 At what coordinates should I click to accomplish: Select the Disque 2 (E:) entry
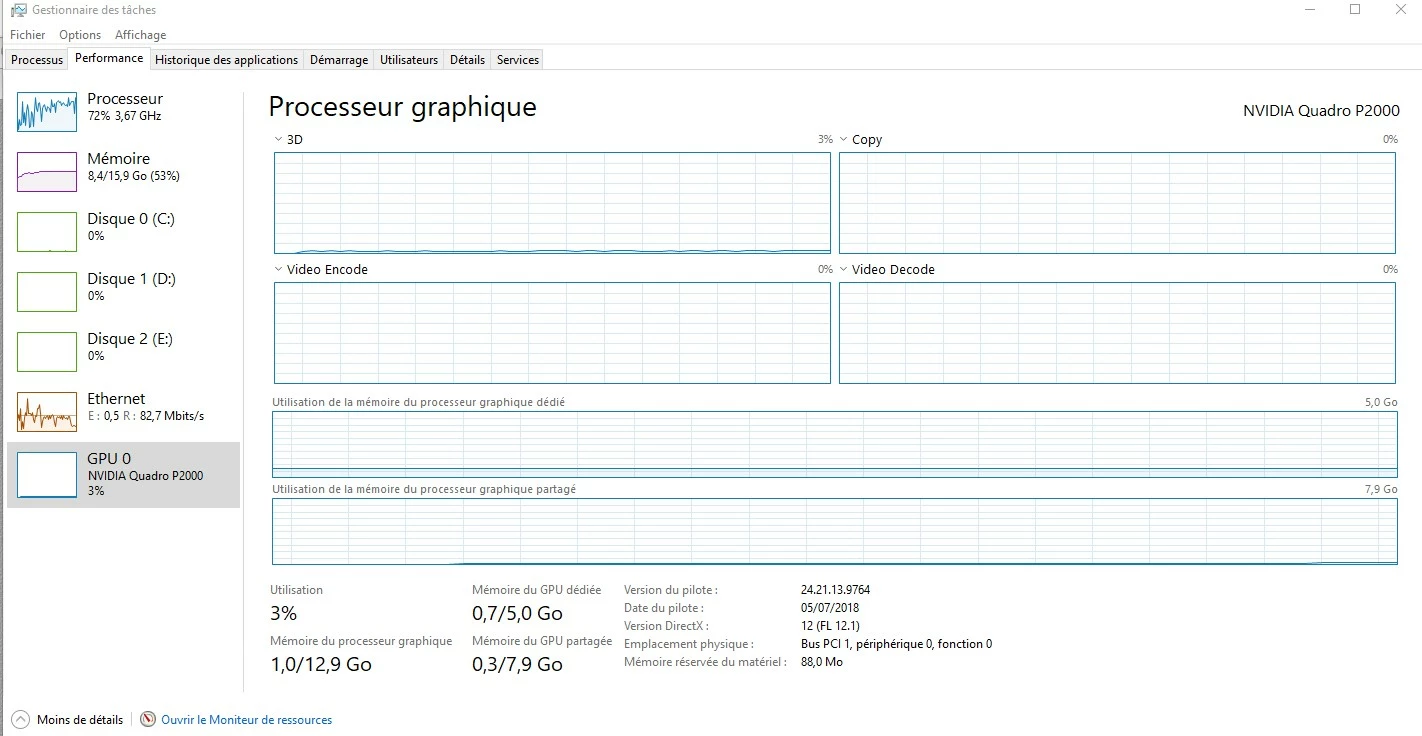pyautogui.click(x=124, y=351)
